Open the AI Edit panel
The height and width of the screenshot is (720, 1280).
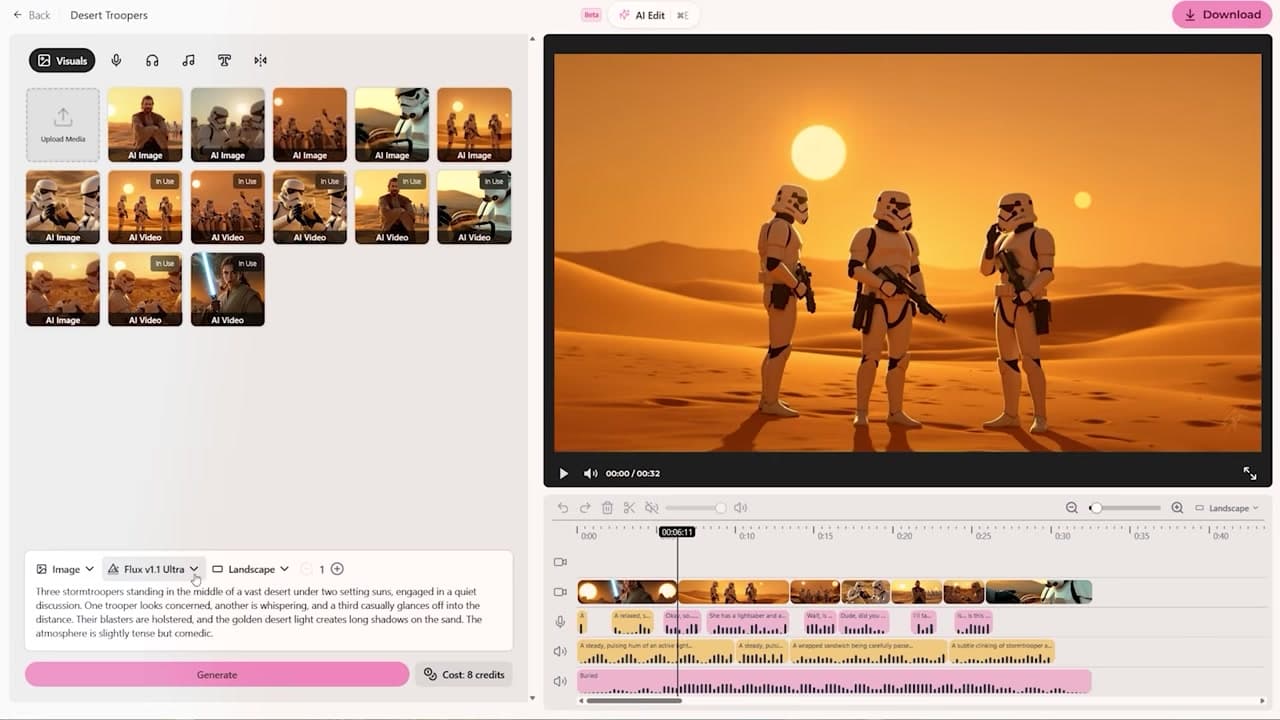pyautogui.click(x=653, y=15)
